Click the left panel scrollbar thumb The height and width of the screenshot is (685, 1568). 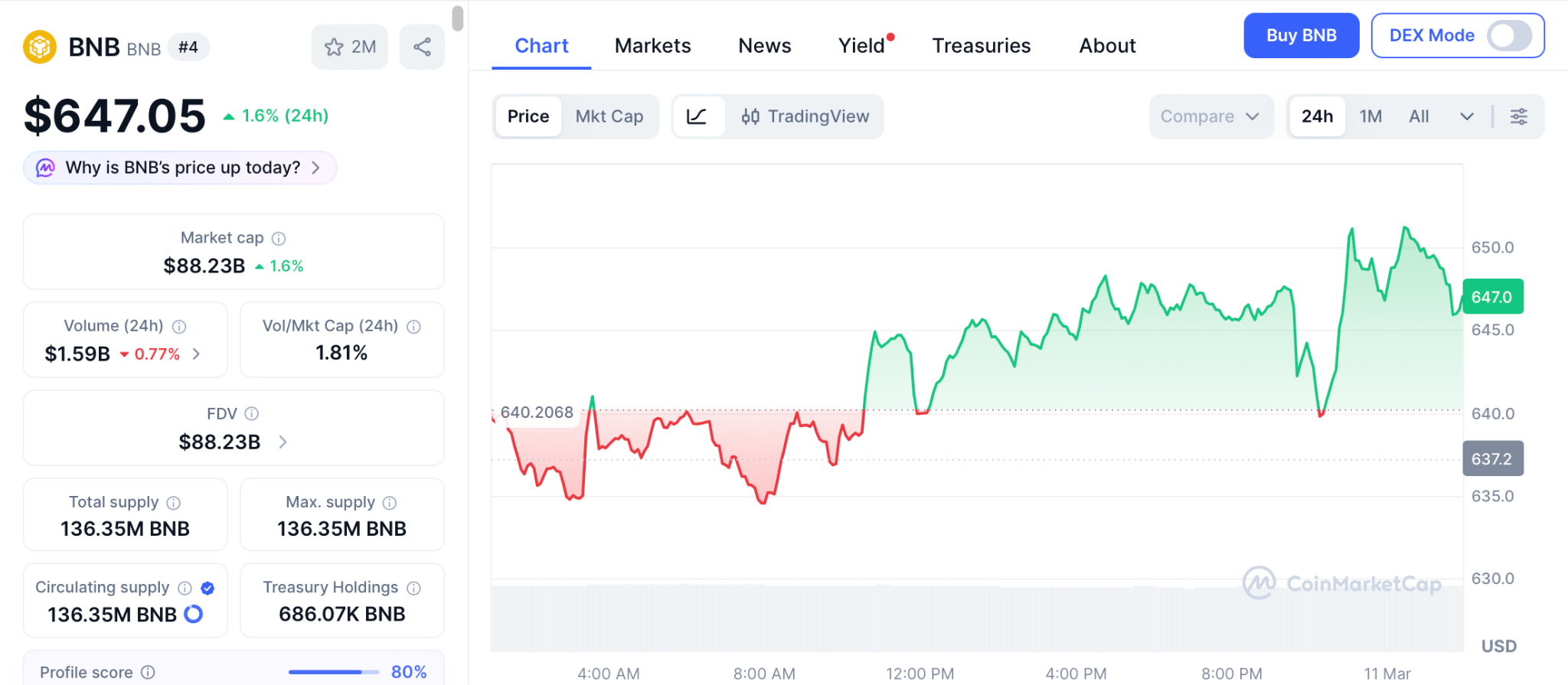[x=458, y=18]
